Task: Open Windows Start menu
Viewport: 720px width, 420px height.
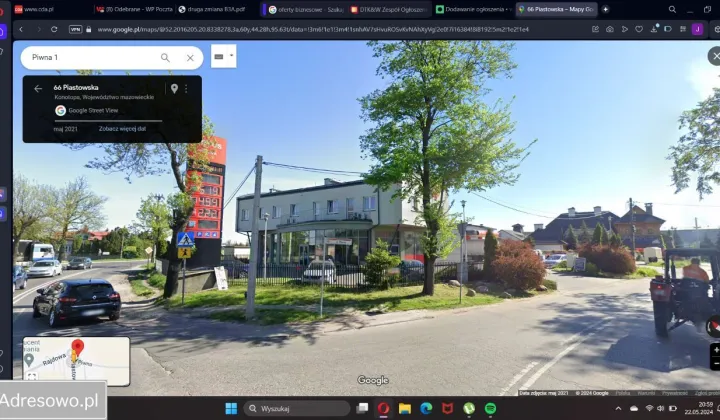Action: point(231,409)
